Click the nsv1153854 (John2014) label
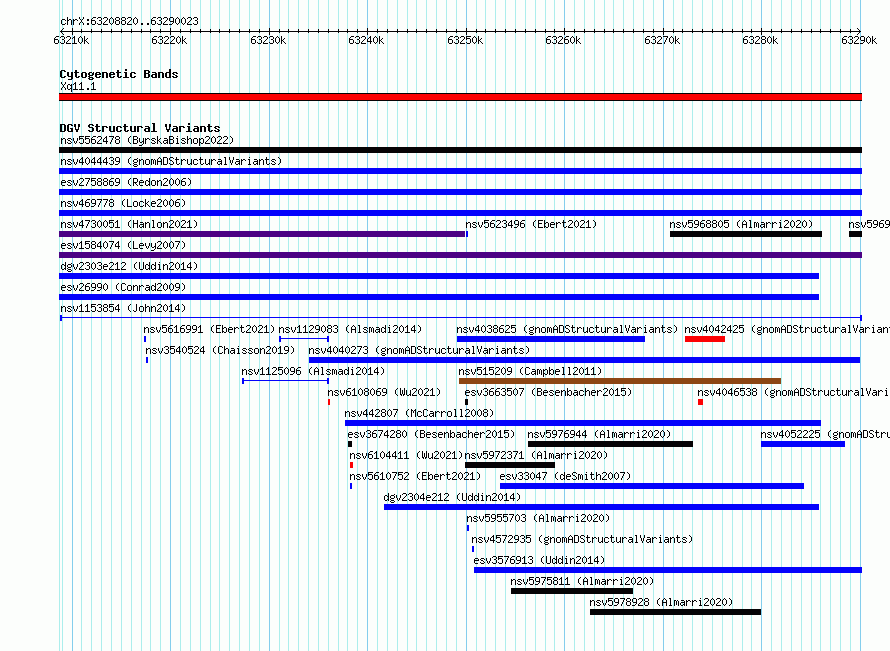The height and width of the screenshot is (651, 890). point(123,308)
